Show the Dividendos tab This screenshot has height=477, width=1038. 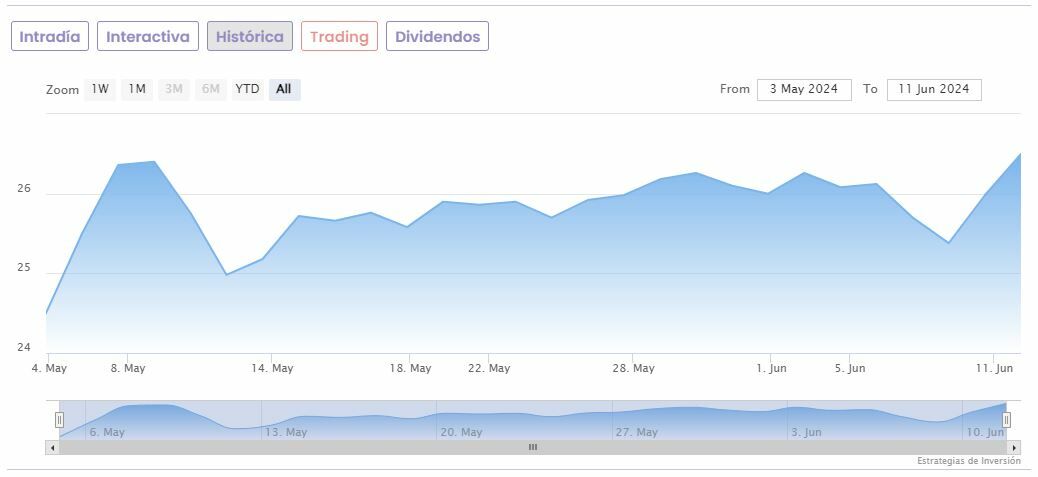(437, 37)
